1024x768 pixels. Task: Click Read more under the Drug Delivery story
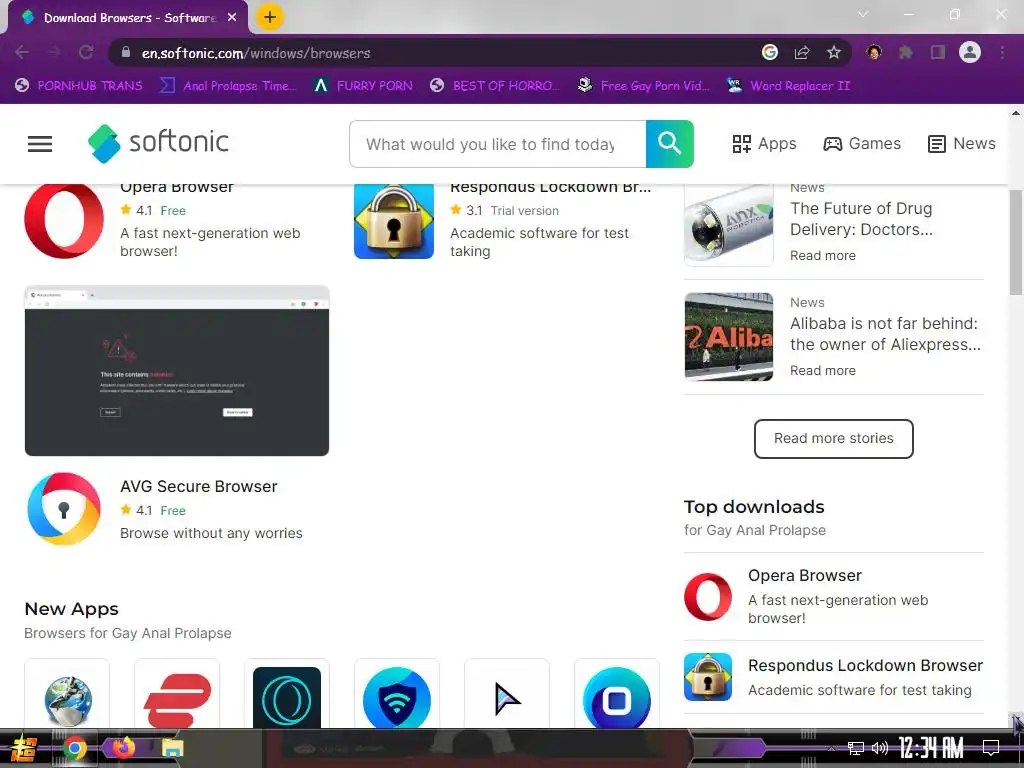823,255
